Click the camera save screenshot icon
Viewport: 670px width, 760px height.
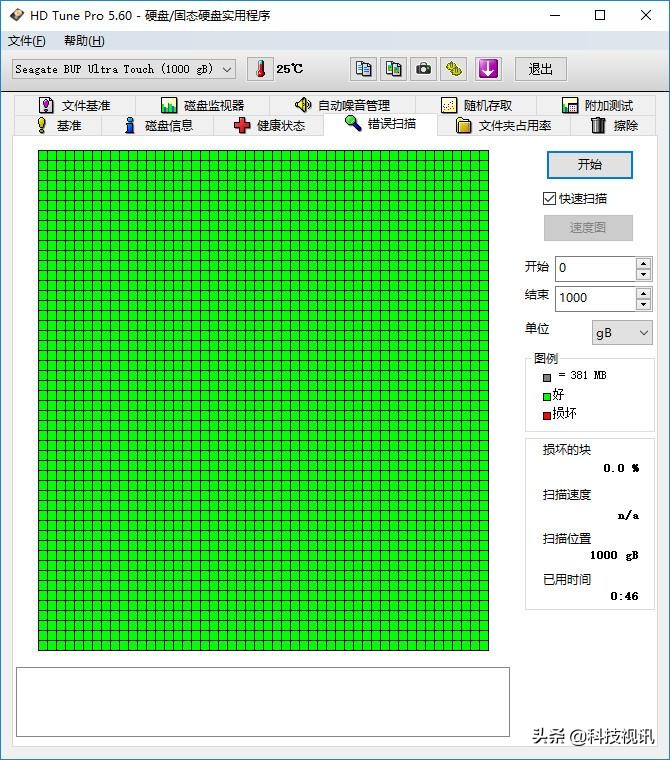tap(423, 69)
